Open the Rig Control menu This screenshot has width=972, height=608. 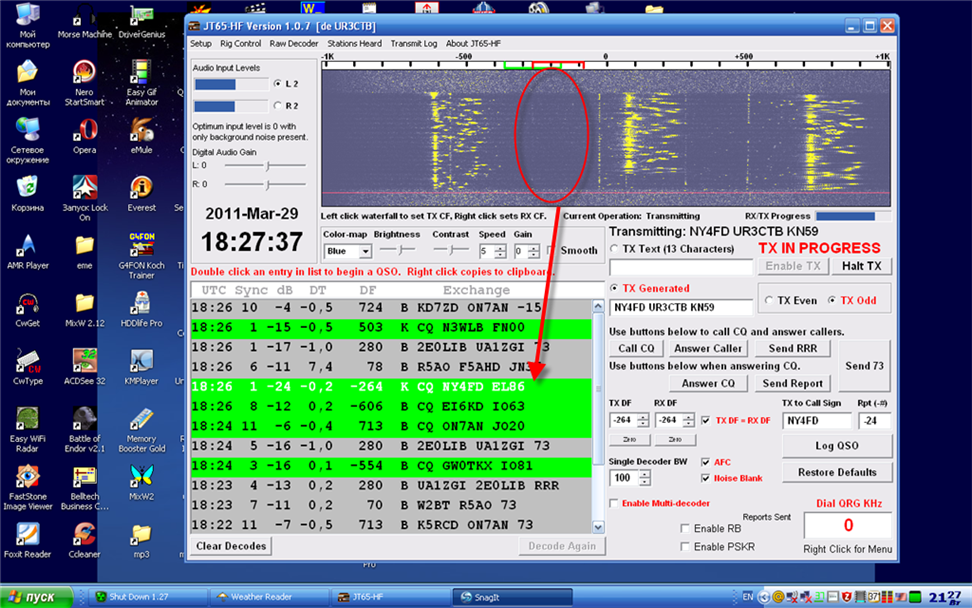[x=240, y=44]
